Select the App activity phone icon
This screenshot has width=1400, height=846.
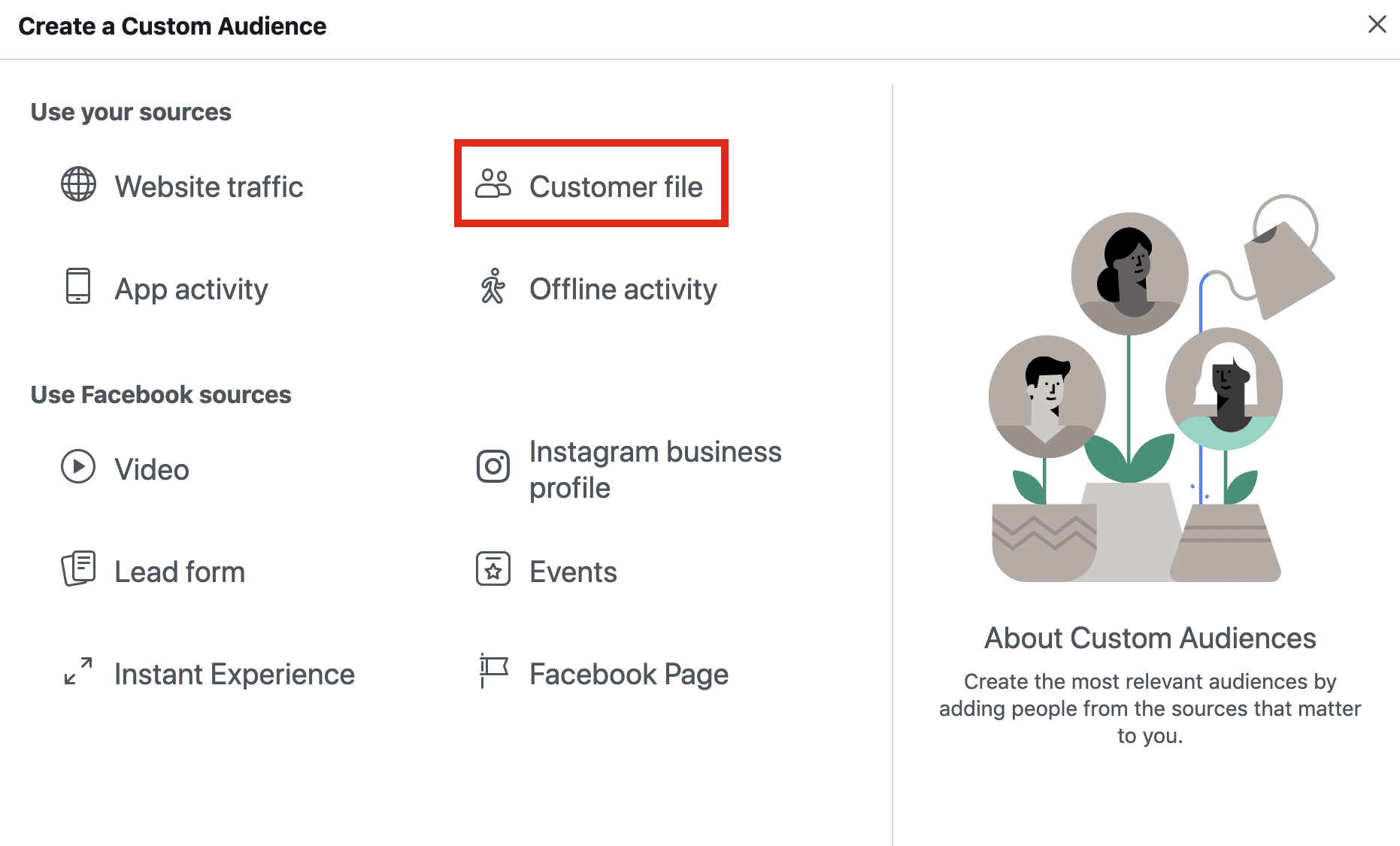pos(77,287)
